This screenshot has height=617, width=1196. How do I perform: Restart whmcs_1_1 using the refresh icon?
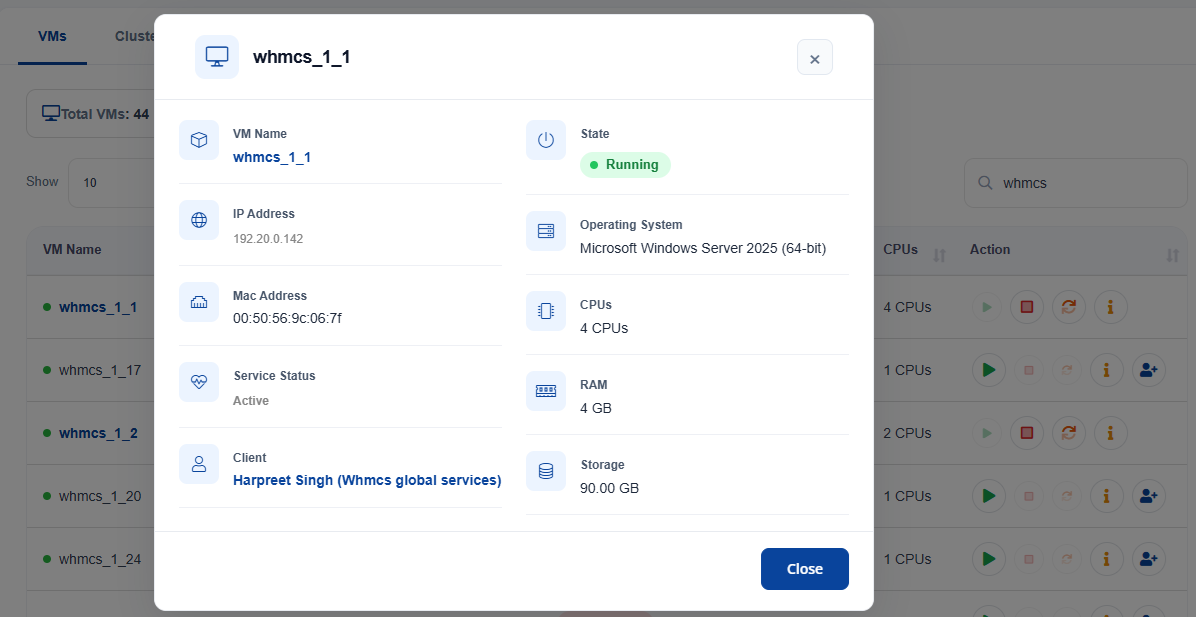tap(1069, 307)
